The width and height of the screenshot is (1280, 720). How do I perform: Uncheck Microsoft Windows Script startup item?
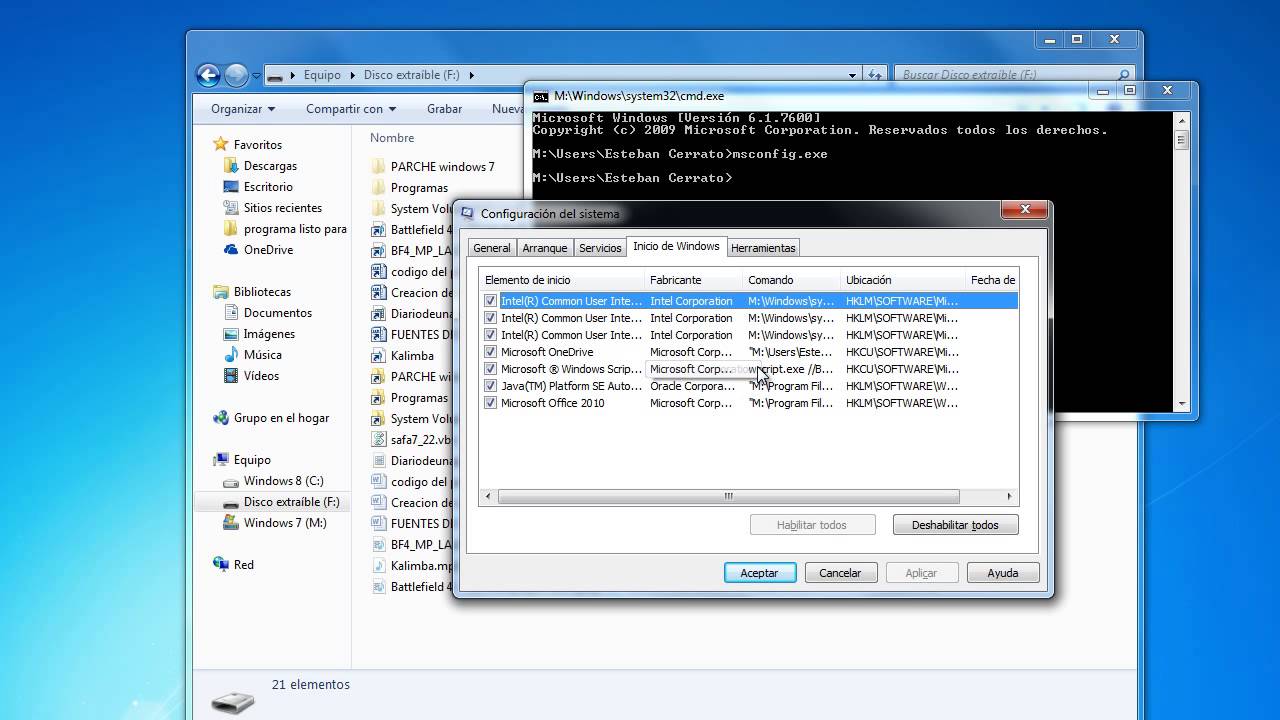point(490,369)
